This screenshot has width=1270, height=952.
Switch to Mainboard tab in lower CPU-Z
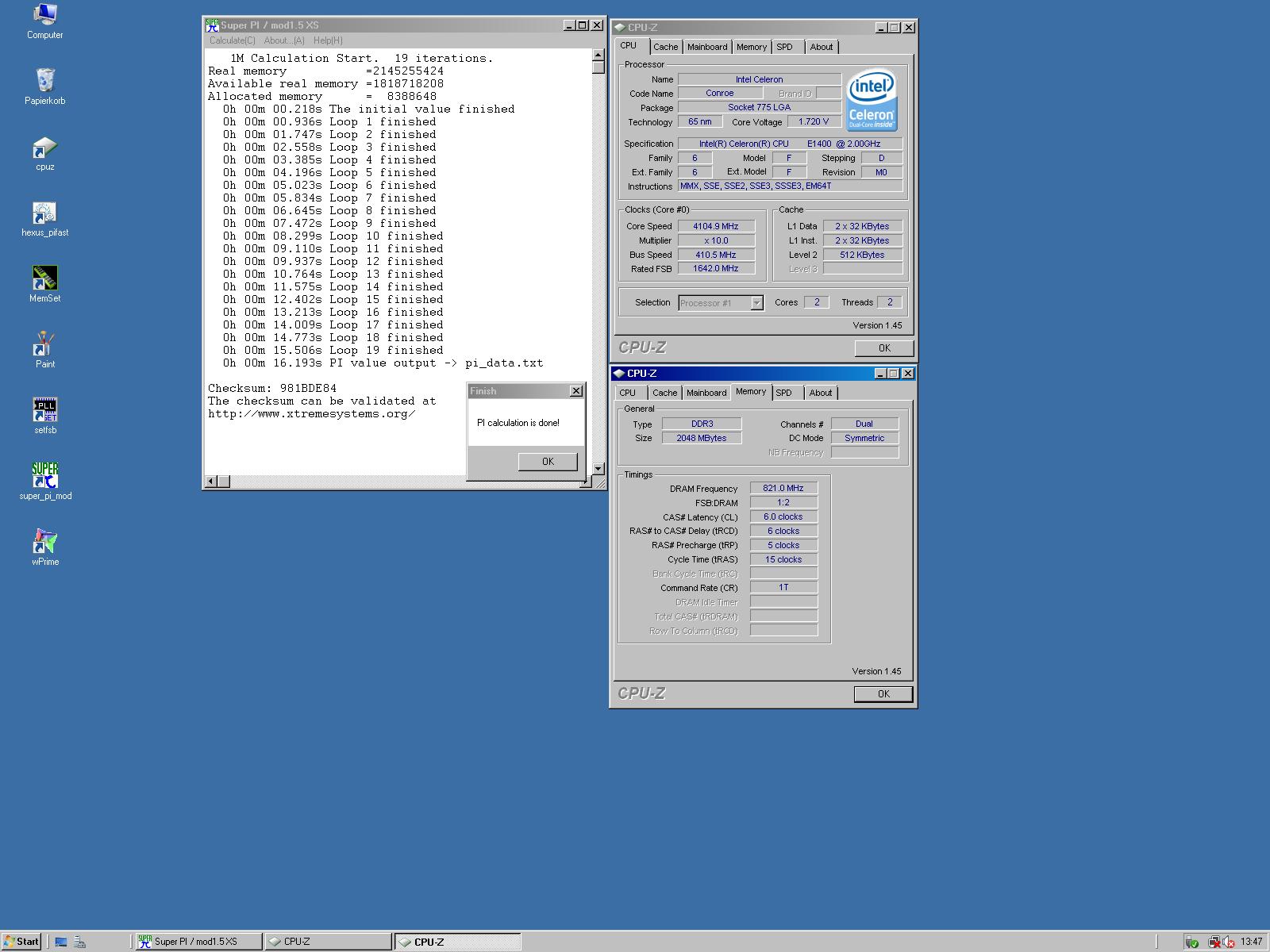pyautogui.click(x=706, y=393)
